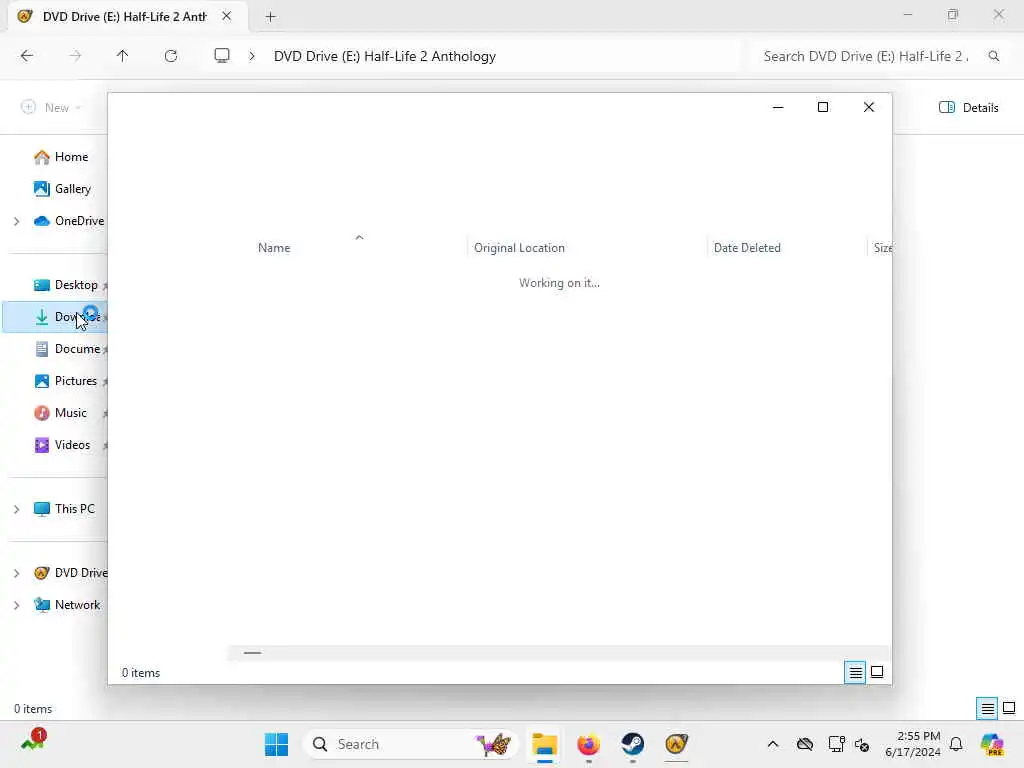Expand the DVD Drive tree node
The width and height of the screenshot is (1024, 768).
(x=16, y=573)
